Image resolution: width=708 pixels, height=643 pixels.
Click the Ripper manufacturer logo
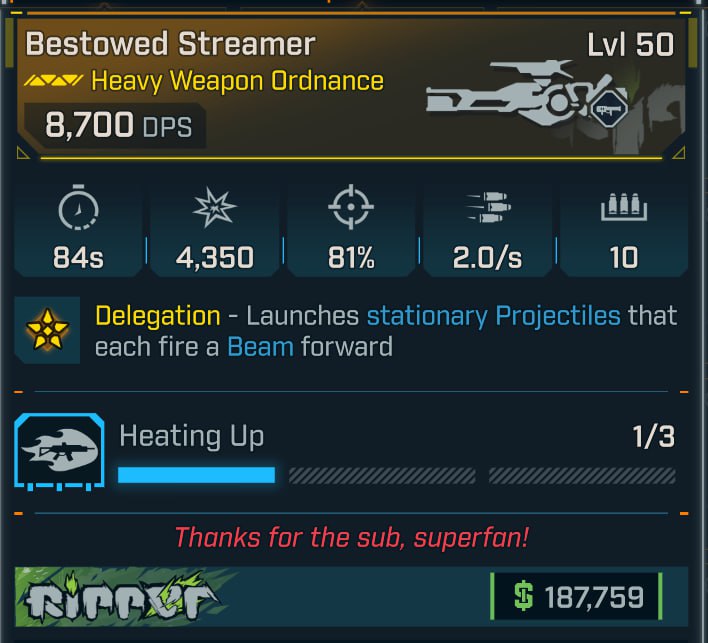click(x=122, y=597)
